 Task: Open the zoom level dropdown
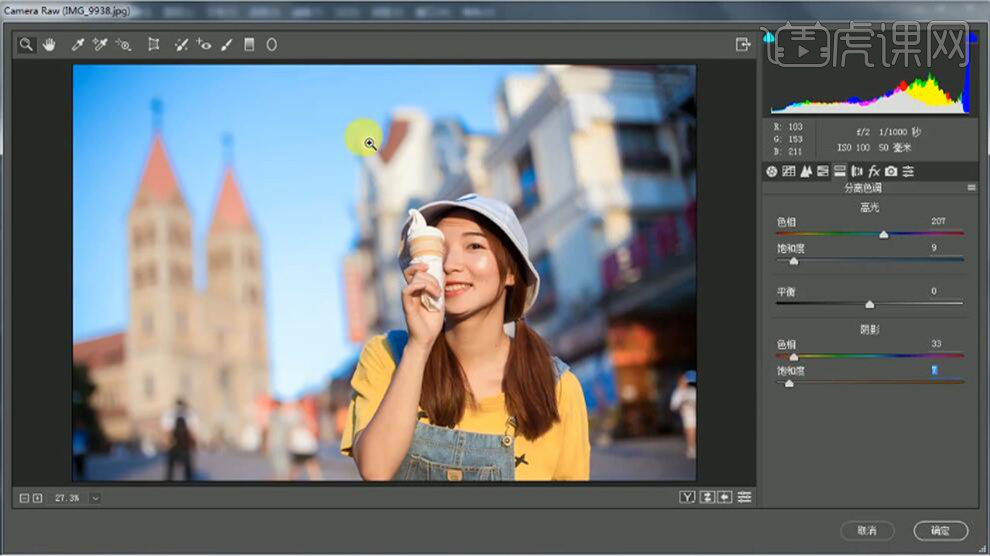95,497
